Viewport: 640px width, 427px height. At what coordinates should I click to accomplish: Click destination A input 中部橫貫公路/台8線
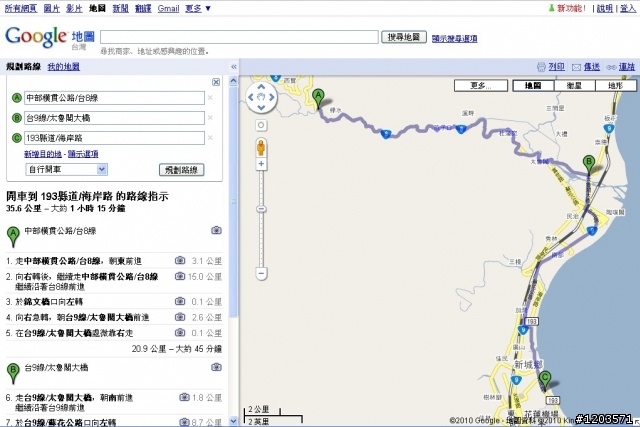click(114, 98)
